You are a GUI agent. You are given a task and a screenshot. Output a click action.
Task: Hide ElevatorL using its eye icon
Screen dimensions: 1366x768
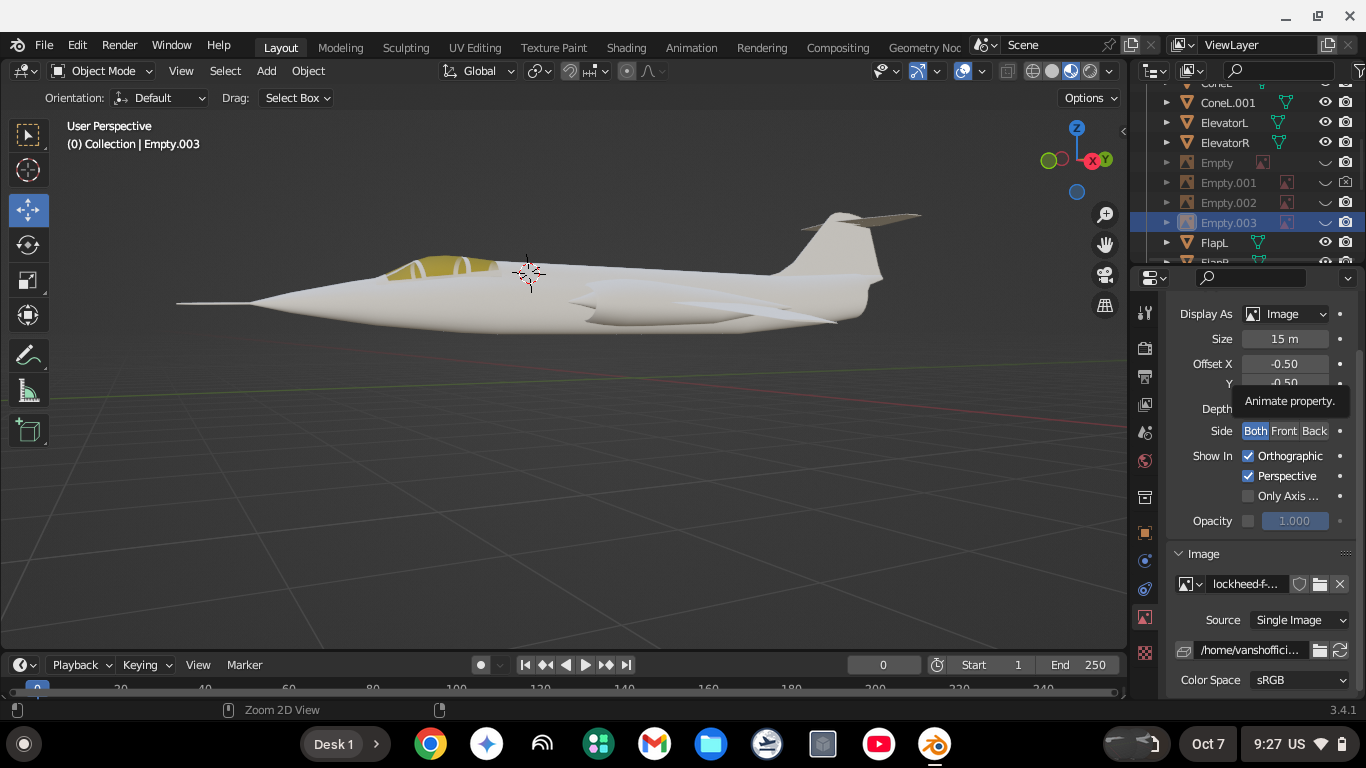(1325, 122)
